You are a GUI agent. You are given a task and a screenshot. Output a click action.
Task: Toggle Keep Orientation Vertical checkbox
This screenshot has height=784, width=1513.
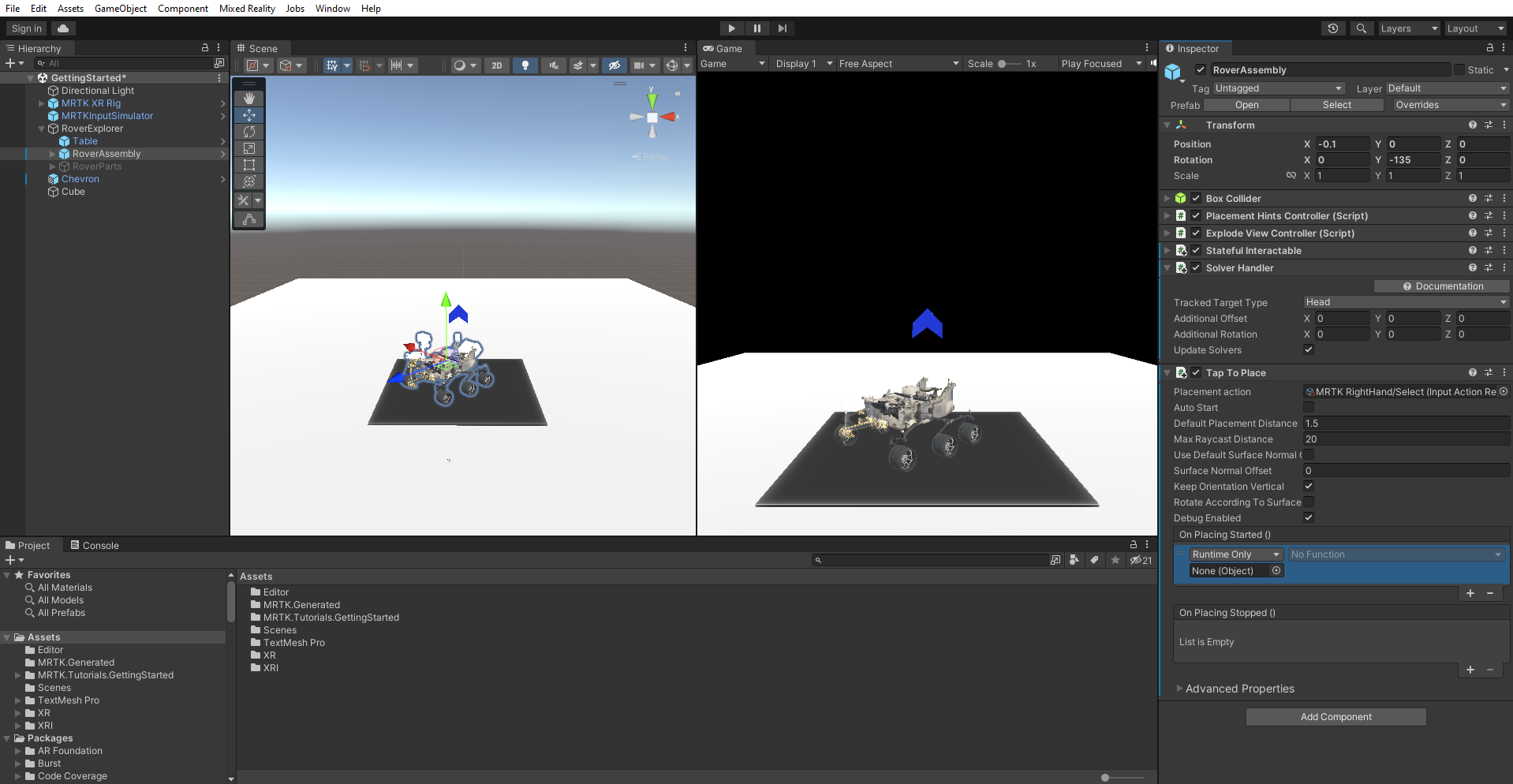1309,487
